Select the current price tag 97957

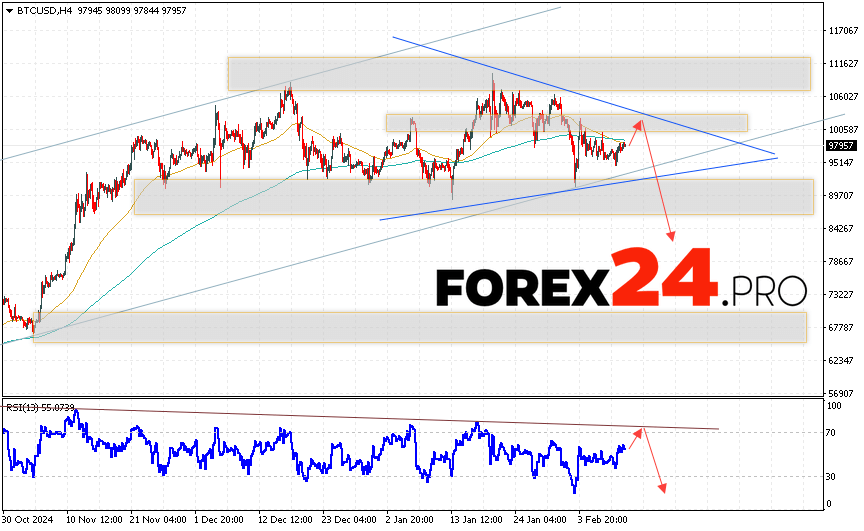tap(840, 145)
